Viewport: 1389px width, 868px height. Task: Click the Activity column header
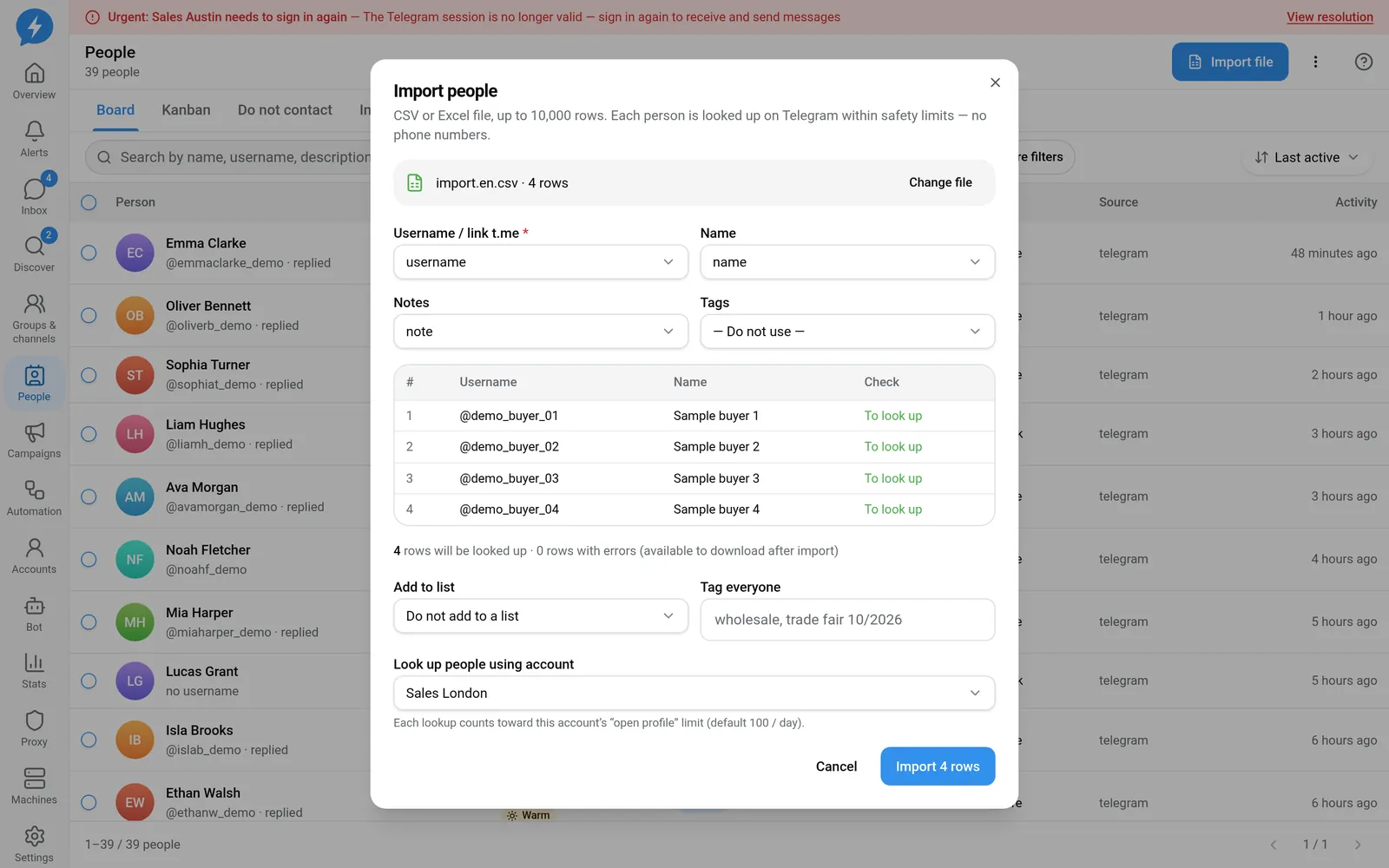point(1355,202)
